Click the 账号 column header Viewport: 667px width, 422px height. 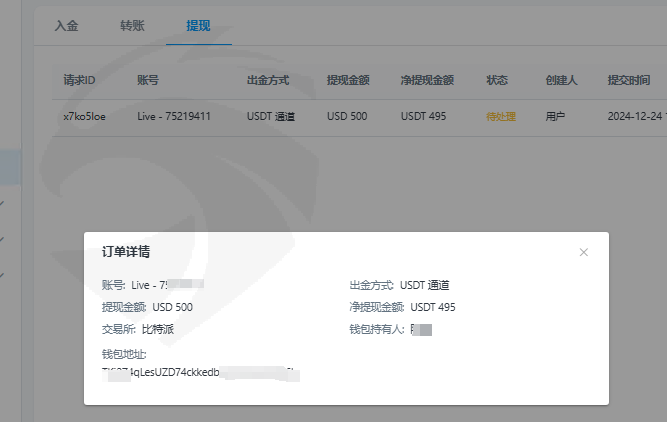pos(148,80)
